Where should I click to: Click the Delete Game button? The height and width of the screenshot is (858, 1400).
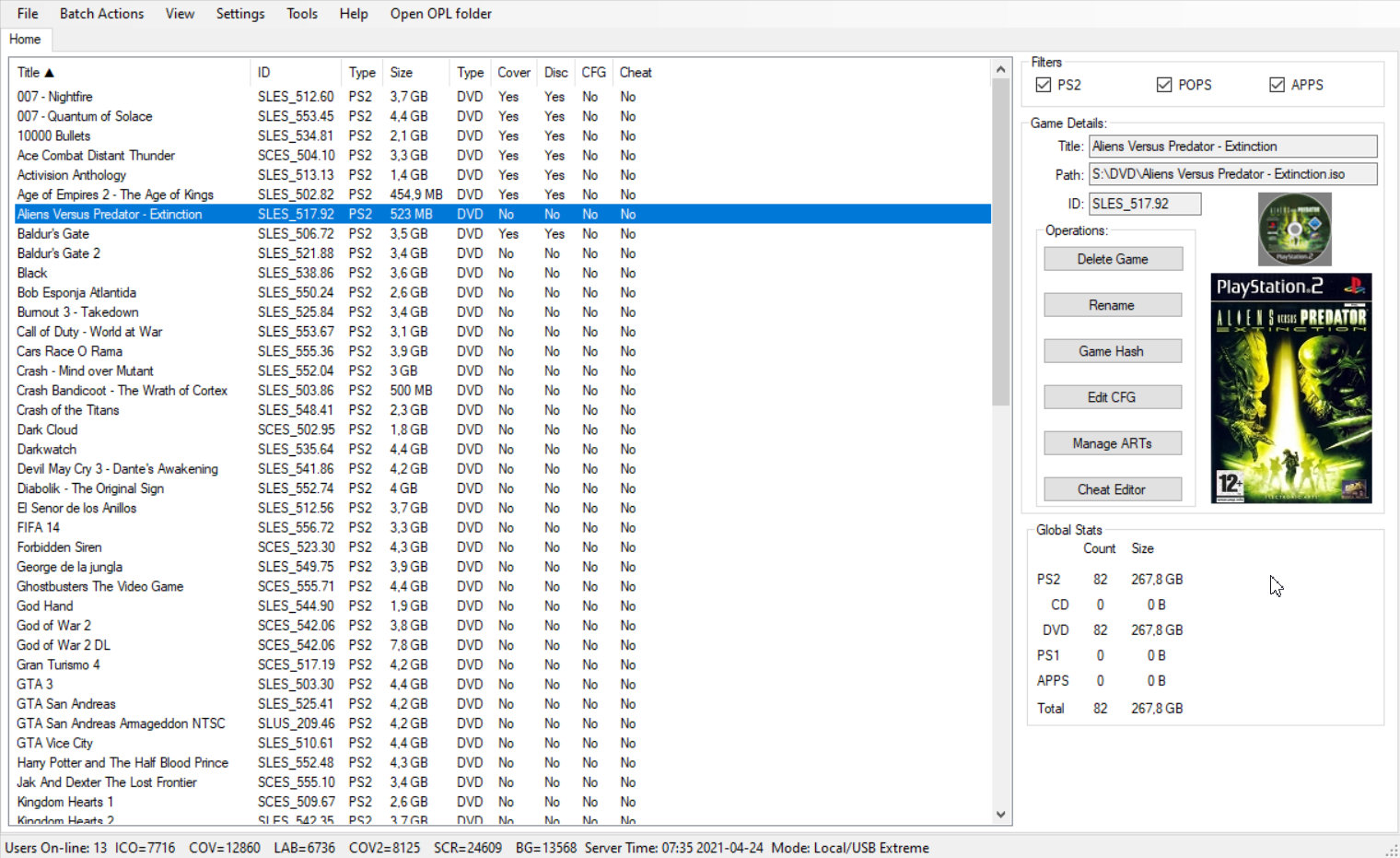[1113, 259]
